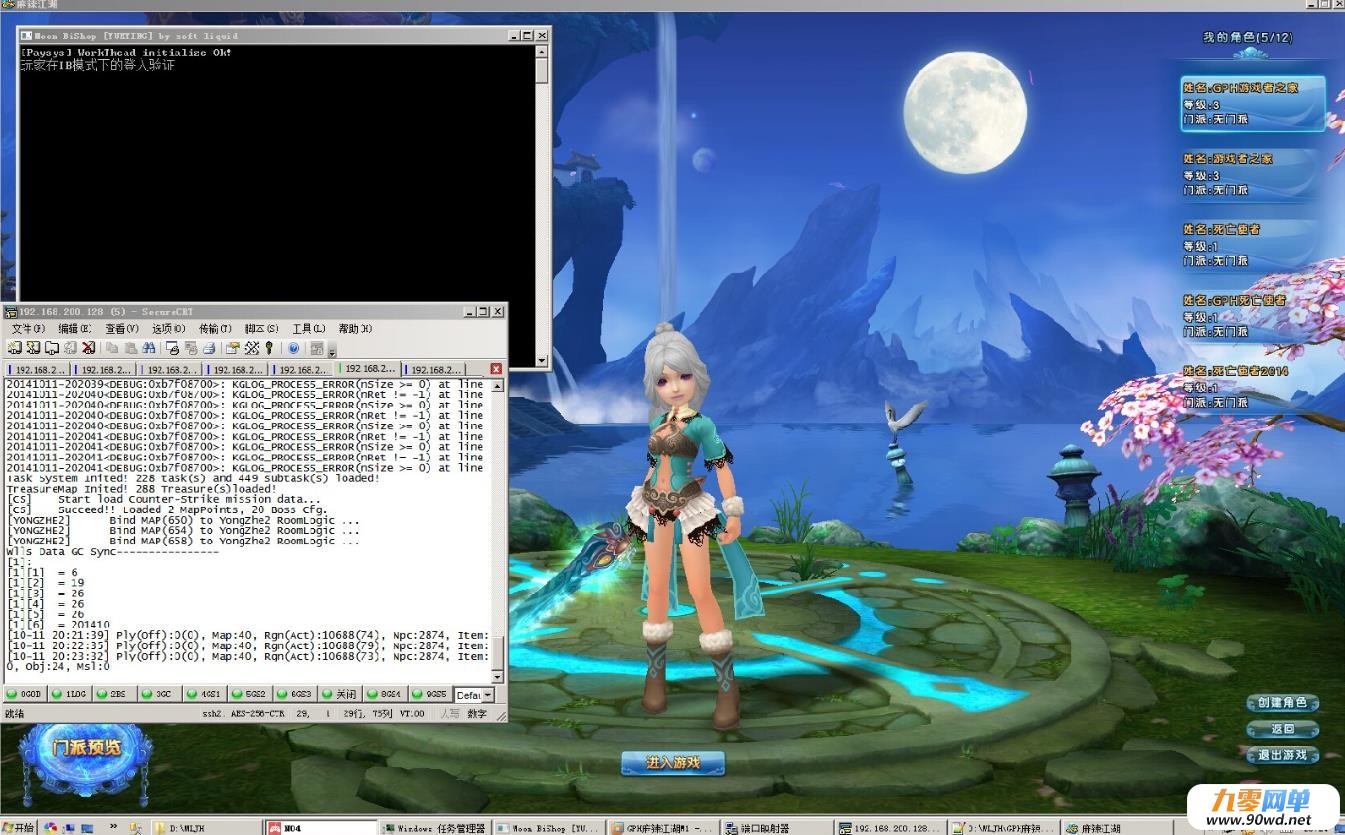Click the 就绪 status text in SecureCRT
Viewport: 1345px width, 835px height.
15,714
